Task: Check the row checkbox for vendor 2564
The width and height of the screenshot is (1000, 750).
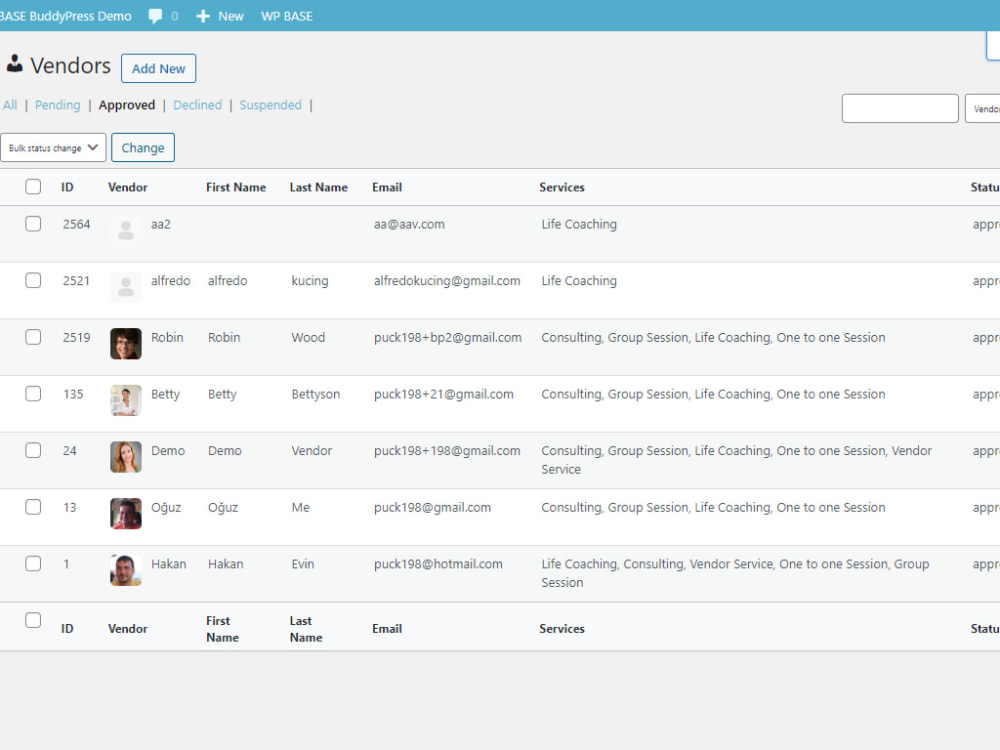Action: click(33, 224)
